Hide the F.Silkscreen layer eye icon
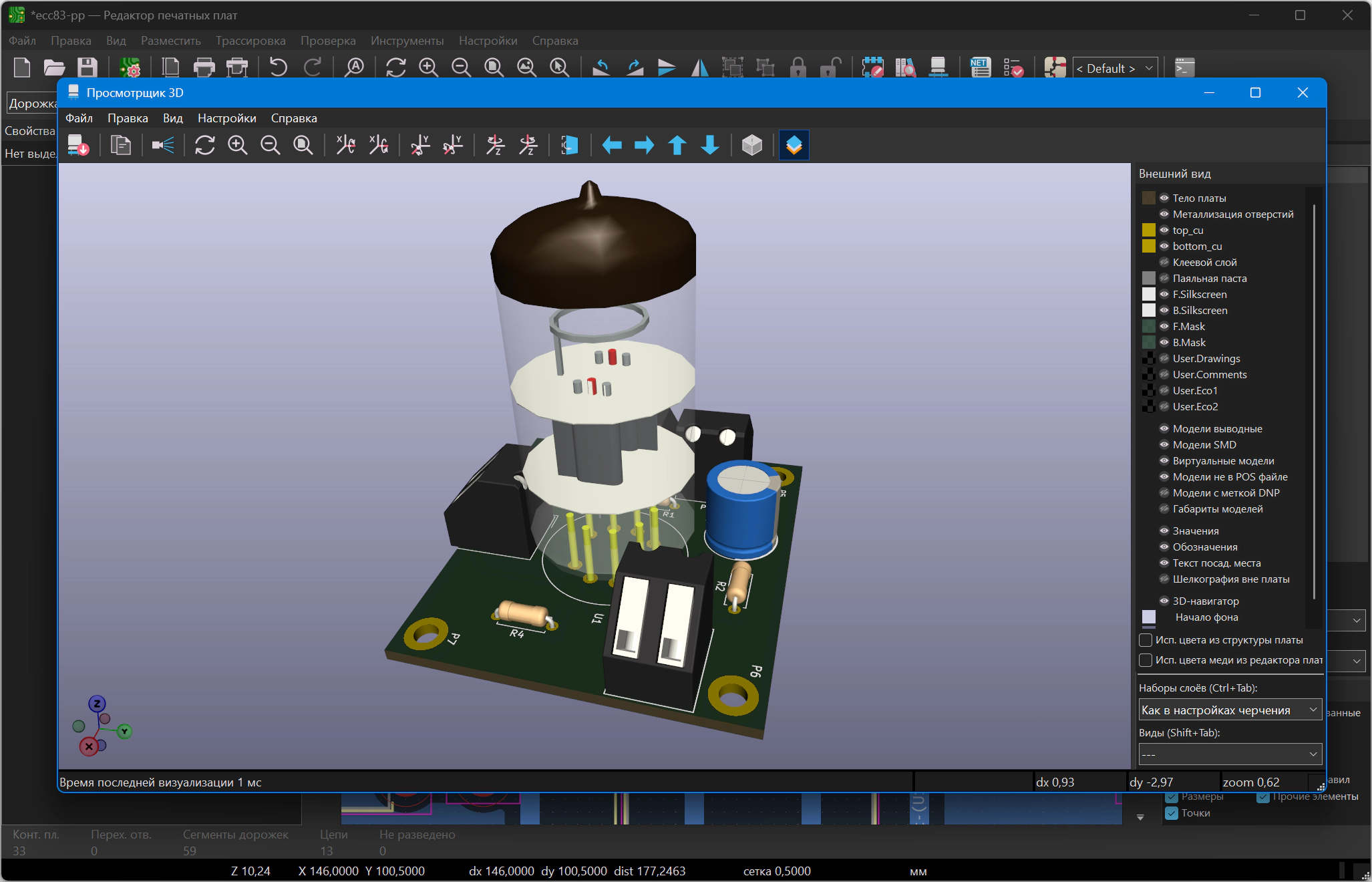This screenshot has width=1372, height=882. [1164, 294]
